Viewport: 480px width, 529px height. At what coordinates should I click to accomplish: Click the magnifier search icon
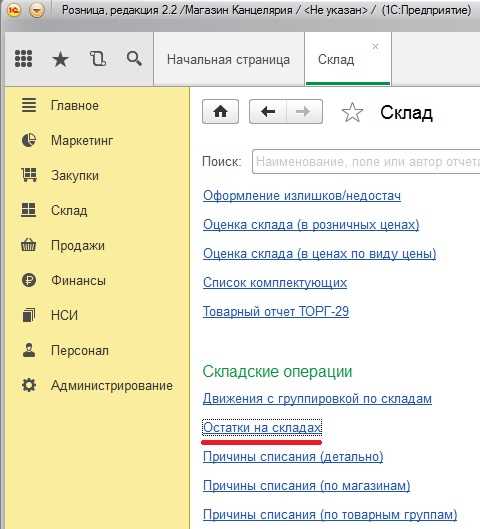[x=134, y=59]
